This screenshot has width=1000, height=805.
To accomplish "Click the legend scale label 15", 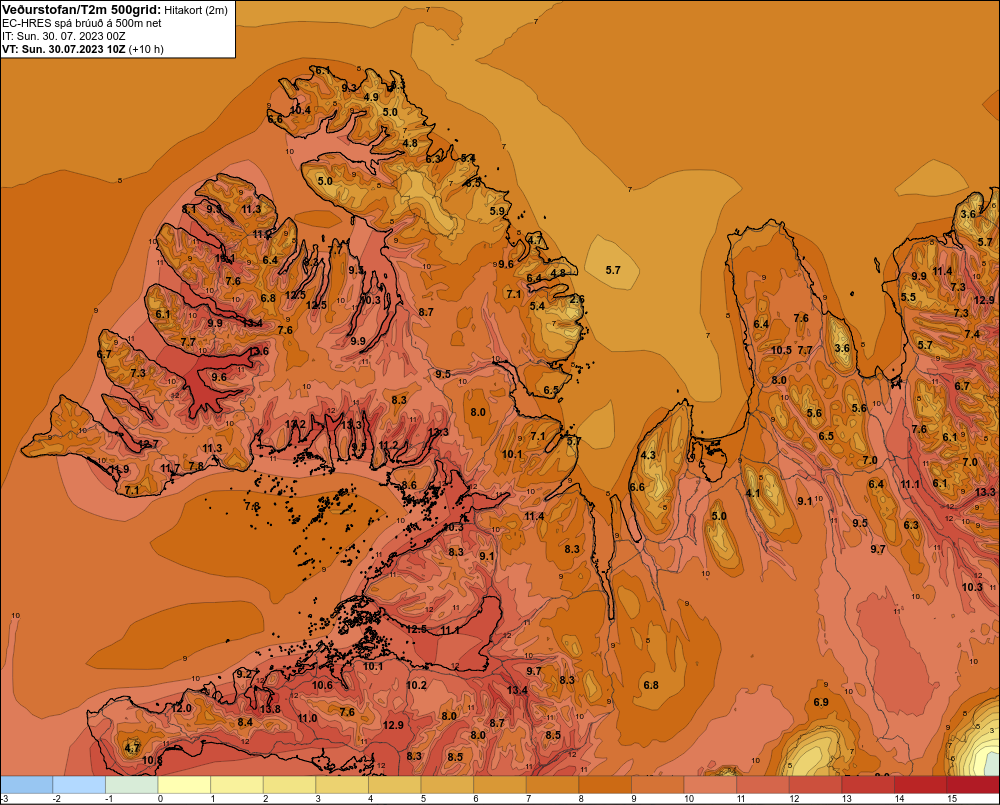I will [951, 799].
